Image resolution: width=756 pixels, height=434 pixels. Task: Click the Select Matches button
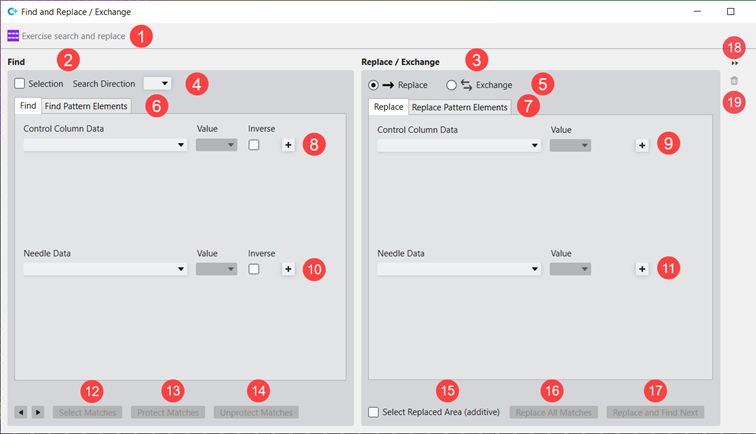[88, 412]
